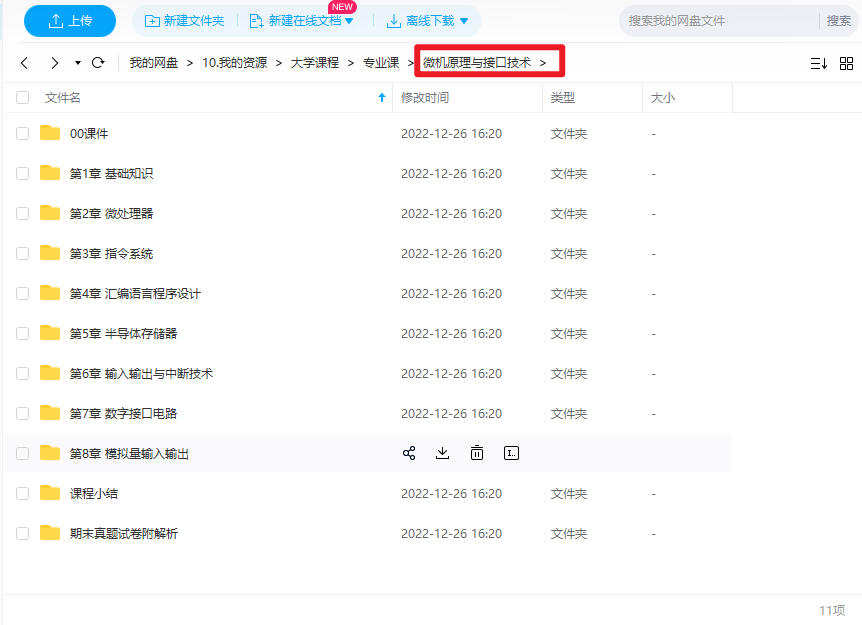Sort by 修改时间 column header
This screenshot has height=625, width=862.
(x=425, y=98)
